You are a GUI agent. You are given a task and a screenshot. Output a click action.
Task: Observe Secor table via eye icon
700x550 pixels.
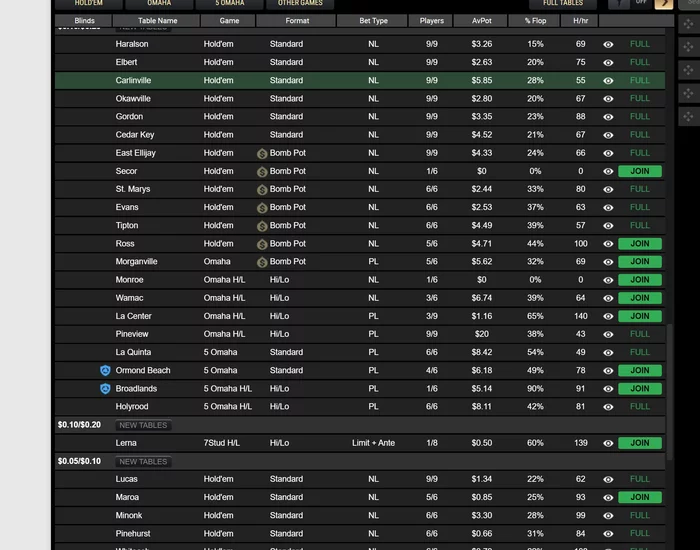[x=608, y=171]
